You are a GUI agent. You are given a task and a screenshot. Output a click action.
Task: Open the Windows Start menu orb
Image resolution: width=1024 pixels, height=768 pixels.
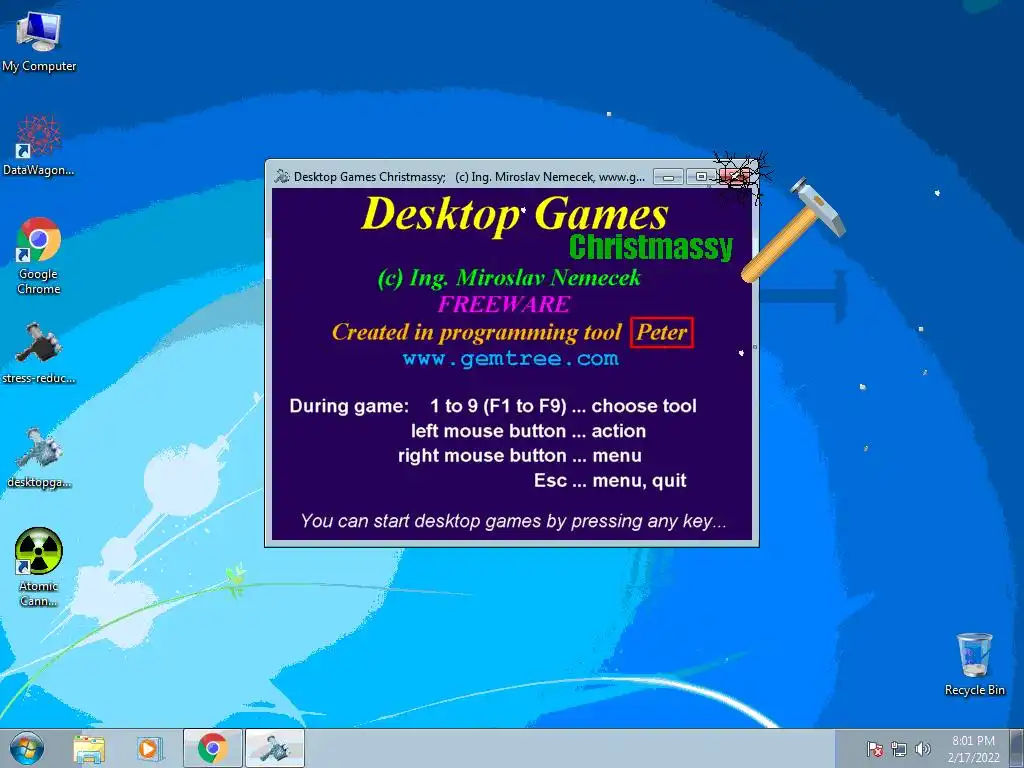pos(27,748)
